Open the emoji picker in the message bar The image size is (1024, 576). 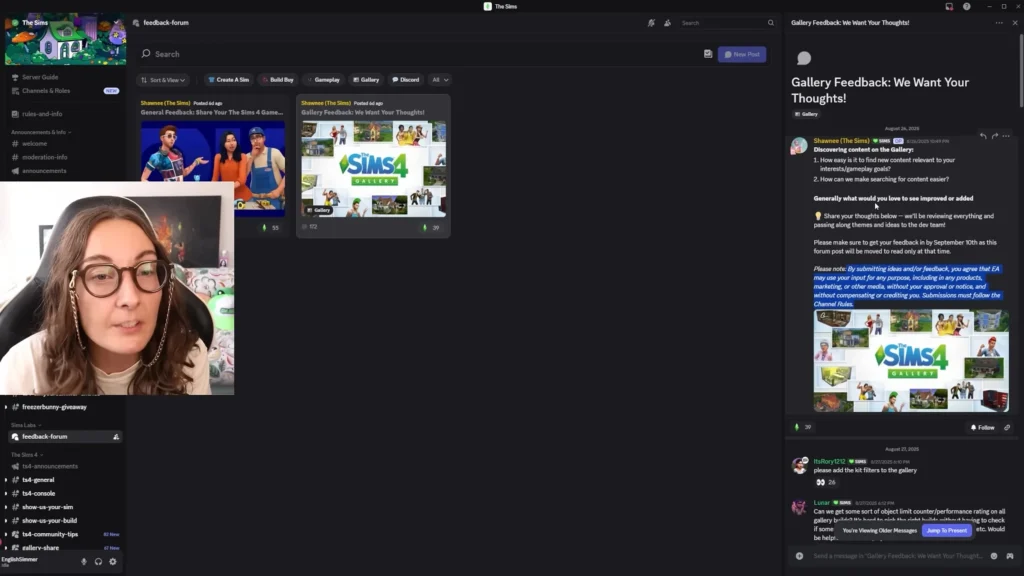tap(994, 556)
